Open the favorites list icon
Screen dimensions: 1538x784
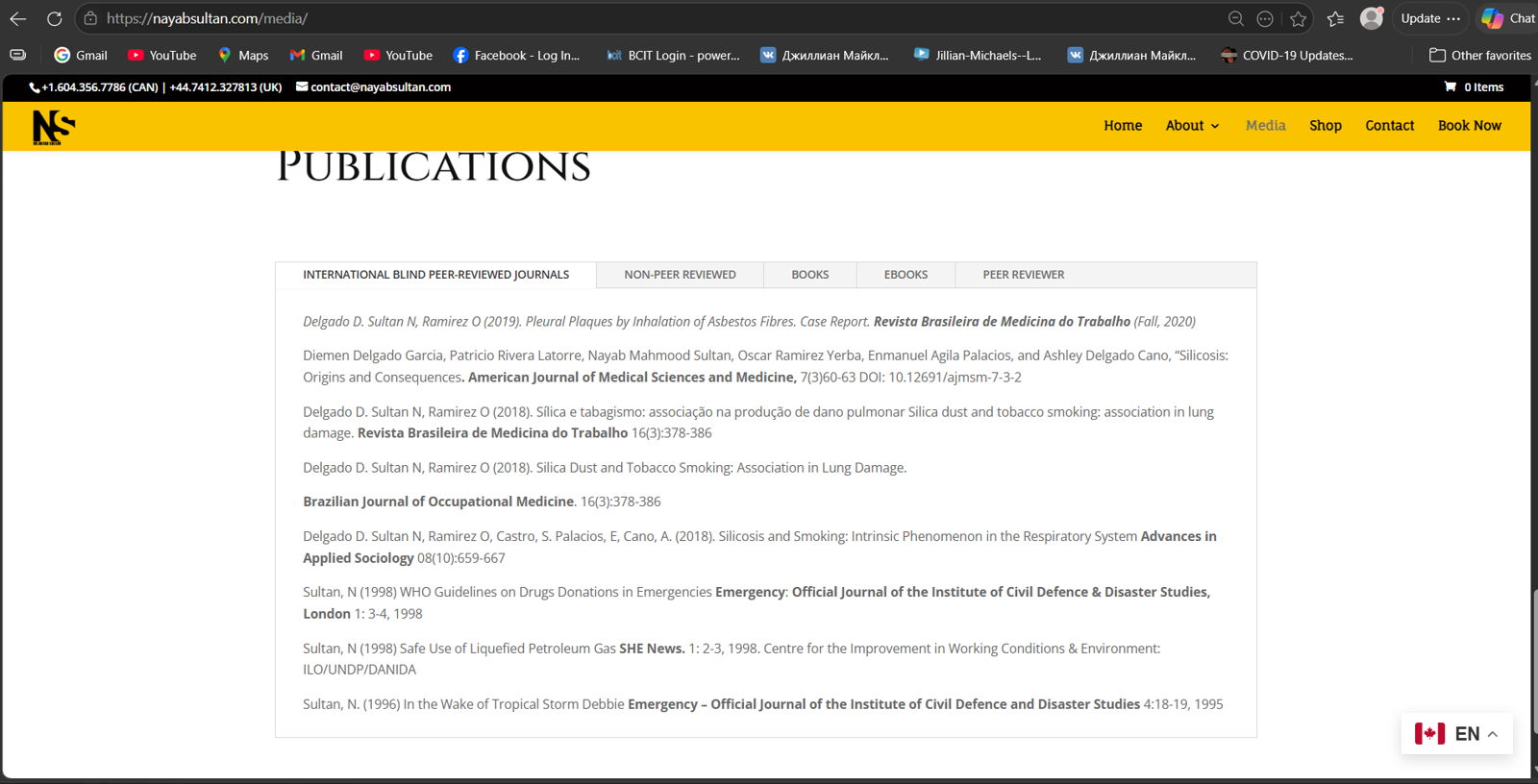[x=1335, y=18]
